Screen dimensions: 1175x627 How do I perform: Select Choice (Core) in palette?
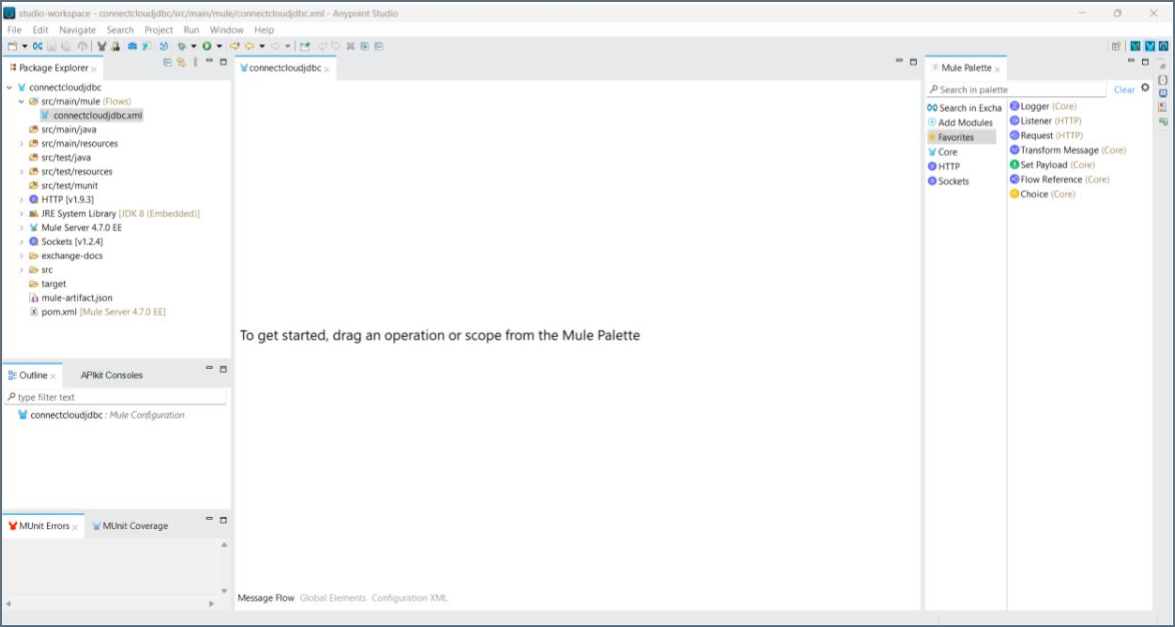pos(1042,194)
